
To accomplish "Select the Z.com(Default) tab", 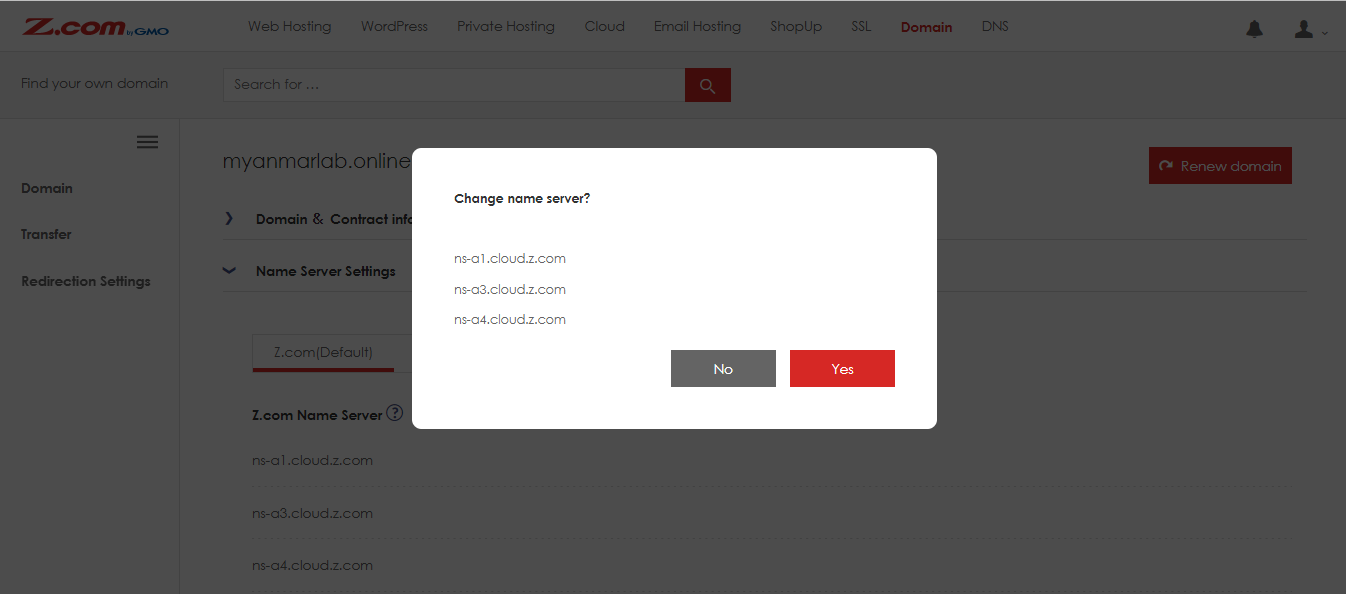I will click(x=323, y=353).
